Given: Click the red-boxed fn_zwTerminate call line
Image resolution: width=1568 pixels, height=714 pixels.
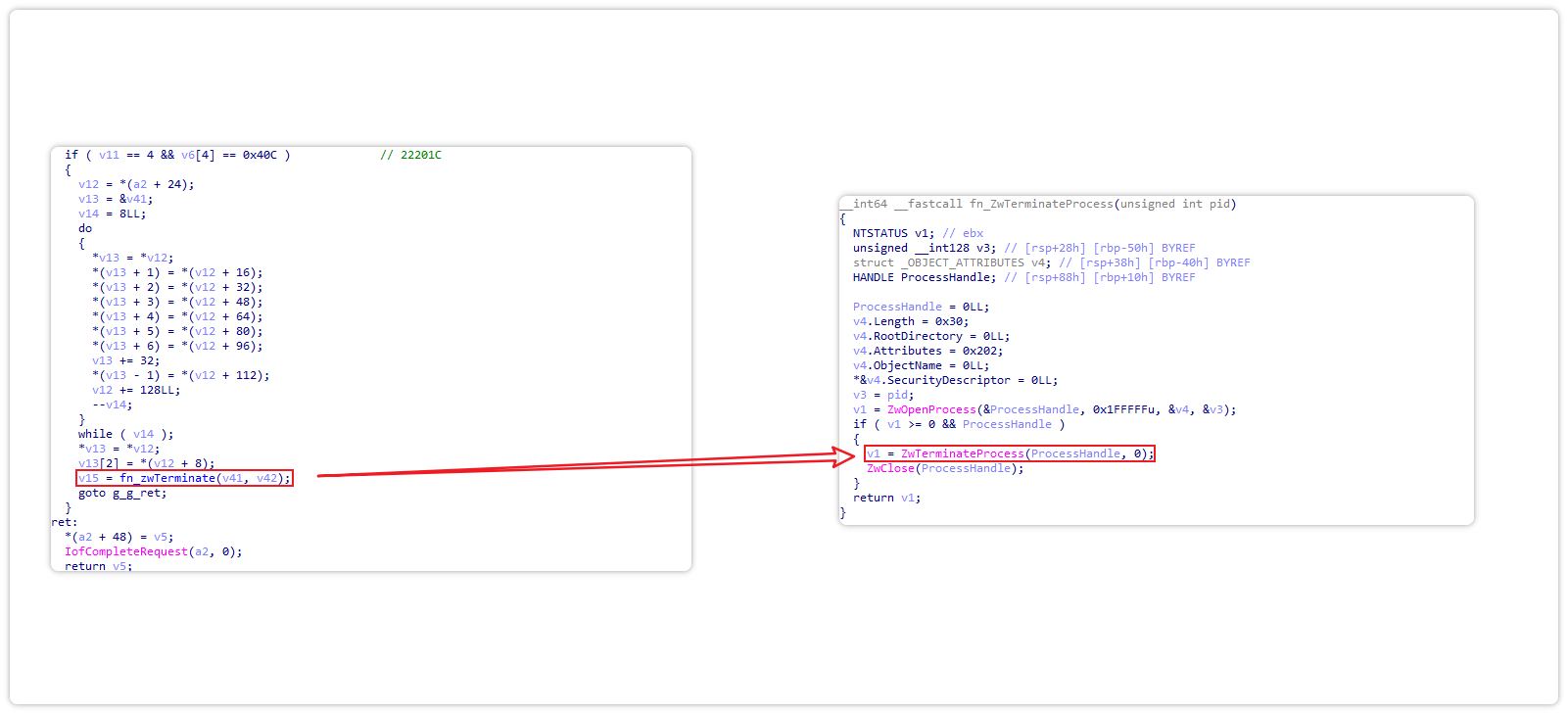Looking at the screenshot, I should click(184, 478).
